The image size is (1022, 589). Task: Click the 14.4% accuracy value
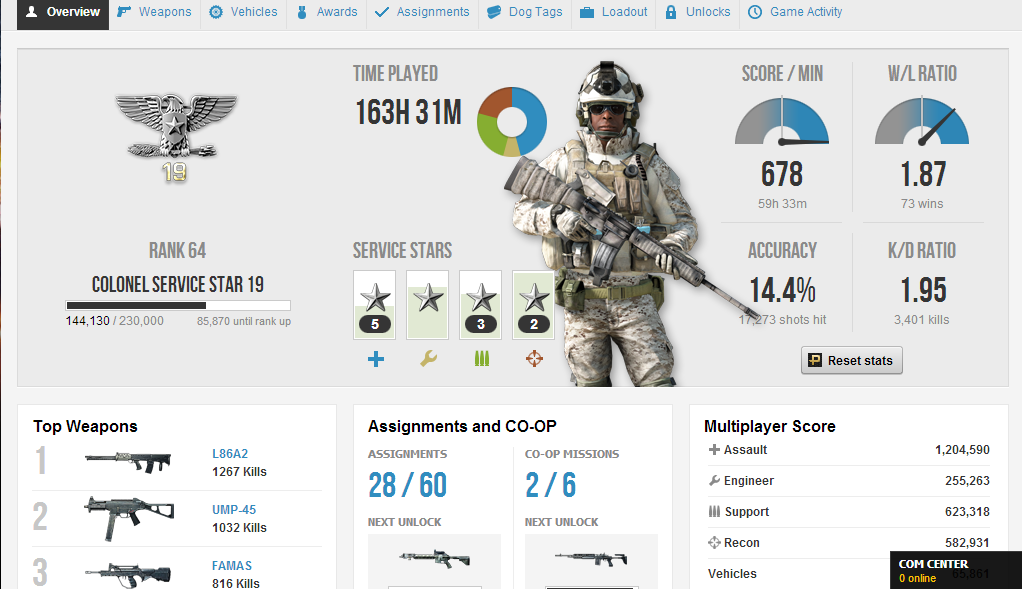coord(782,290)
